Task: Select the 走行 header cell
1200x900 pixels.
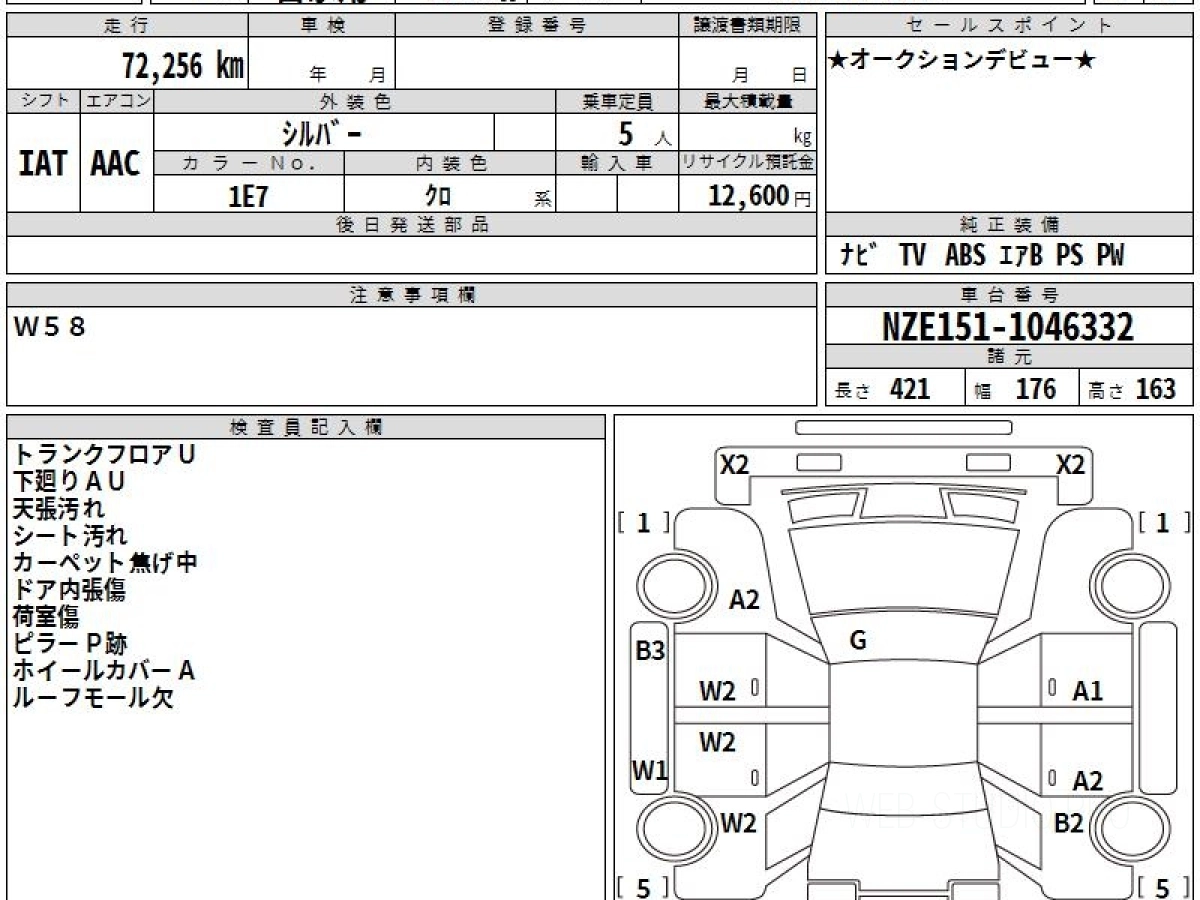Action: click(x=127, y=26)
